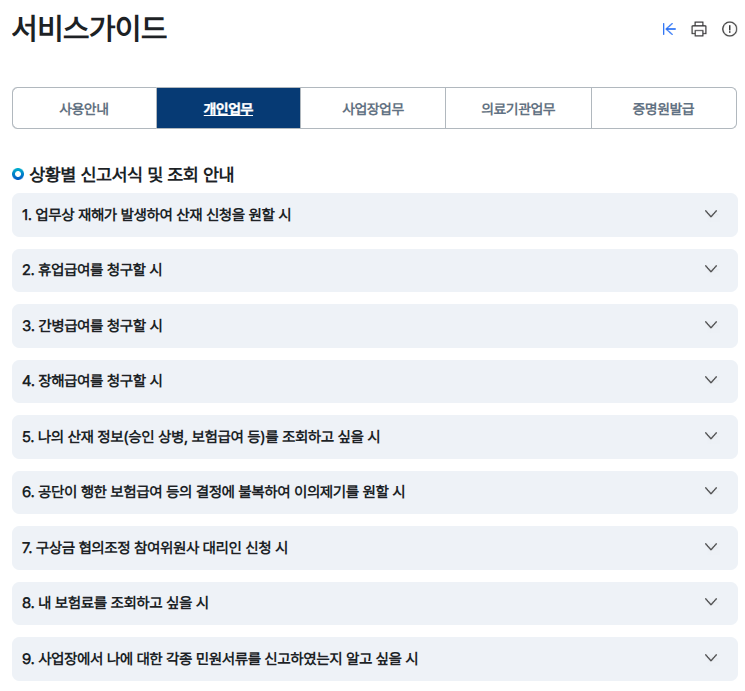Click the 서비스가이드 page heading
The height and width of the screenshot is (691, 745).
pyautogui.click(x=89, y=29)
